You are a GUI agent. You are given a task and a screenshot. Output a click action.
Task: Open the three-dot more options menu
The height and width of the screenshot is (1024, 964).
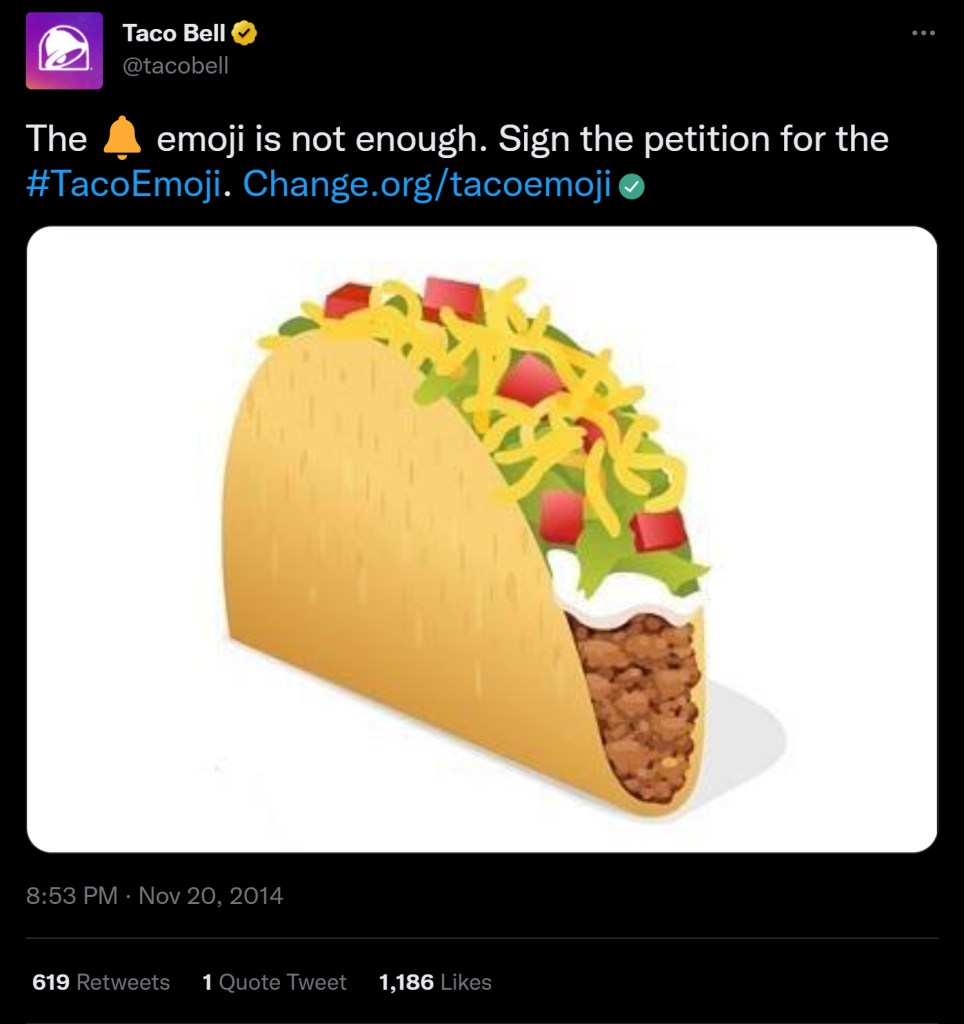[922, 34]
